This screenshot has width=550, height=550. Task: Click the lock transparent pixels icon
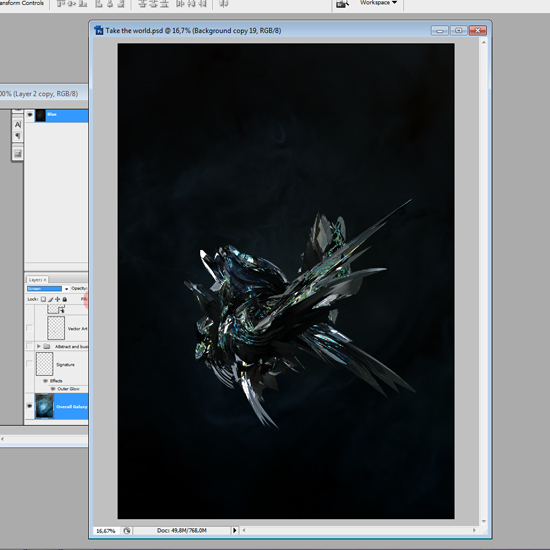(x=43, y=299)
